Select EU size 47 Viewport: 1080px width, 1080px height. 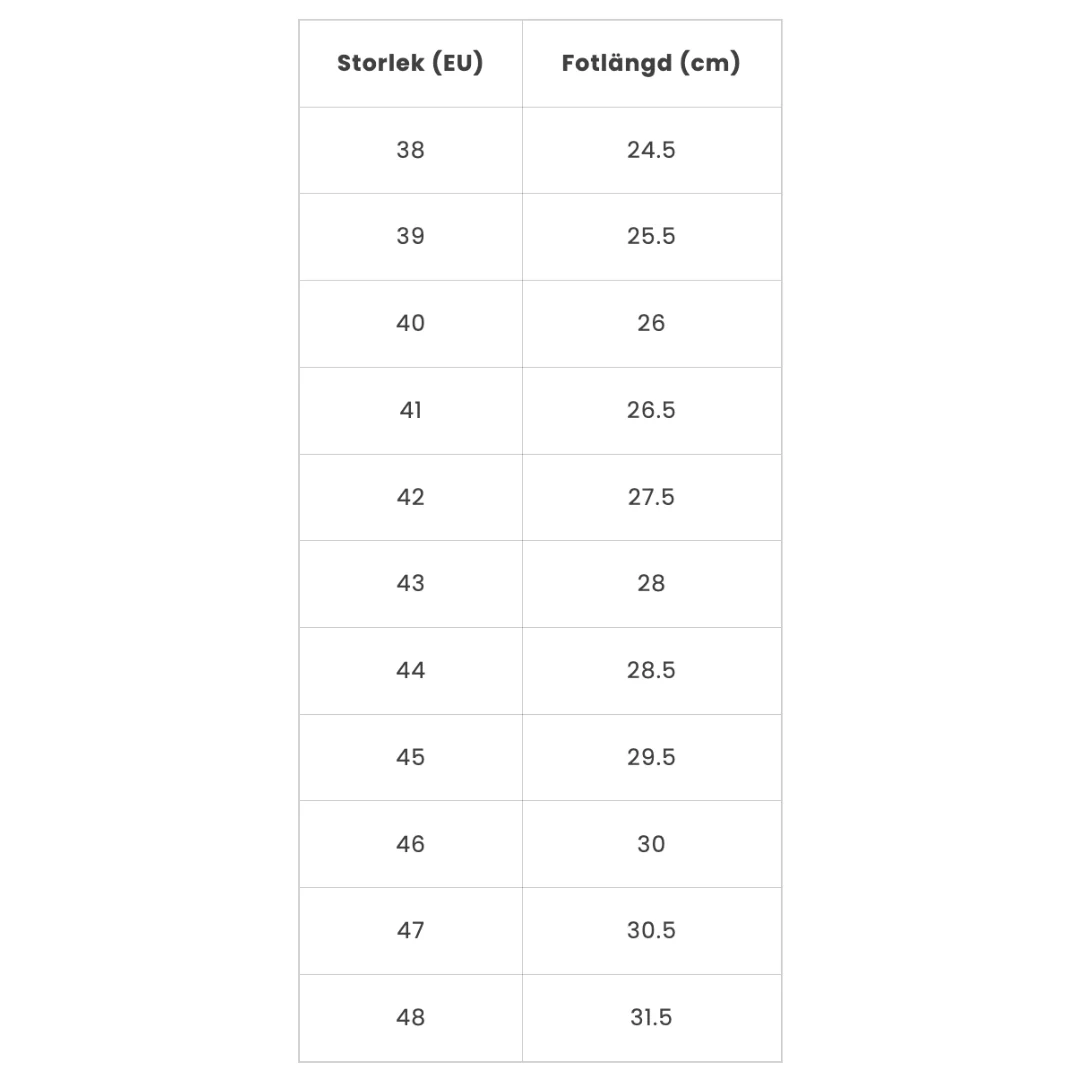(x=410, y=930)
